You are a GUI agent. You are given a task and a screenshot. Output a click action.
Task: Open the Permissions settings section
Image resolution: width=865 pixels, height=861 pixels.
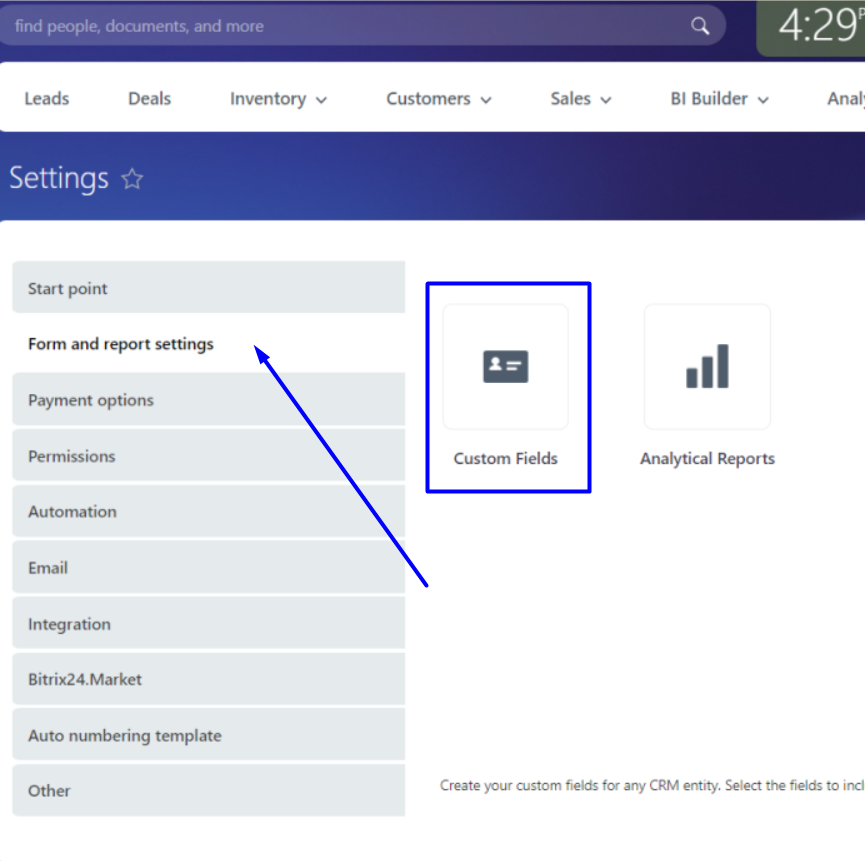(x=208, y=456)
